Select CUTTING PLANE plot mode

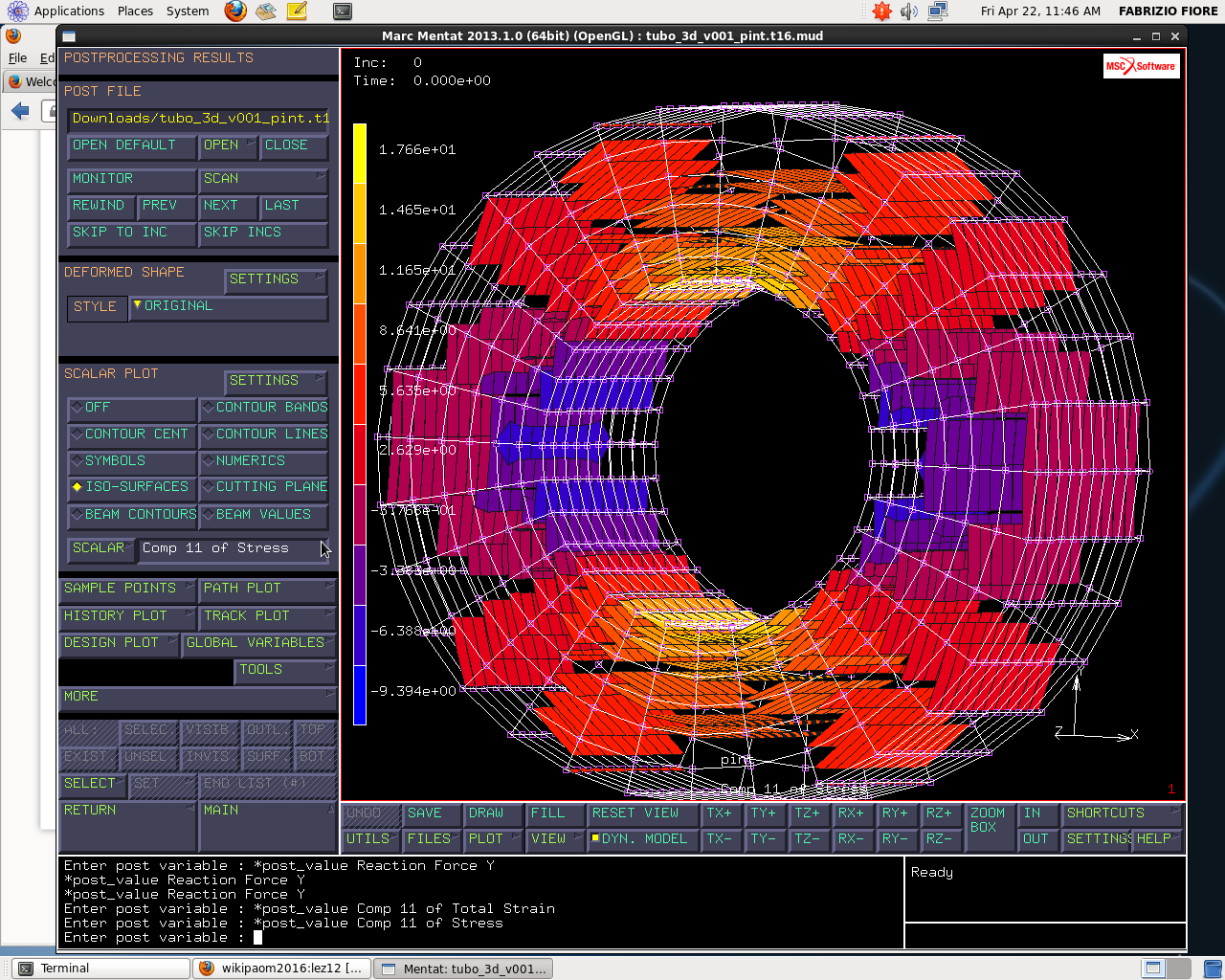click(264, 487)
